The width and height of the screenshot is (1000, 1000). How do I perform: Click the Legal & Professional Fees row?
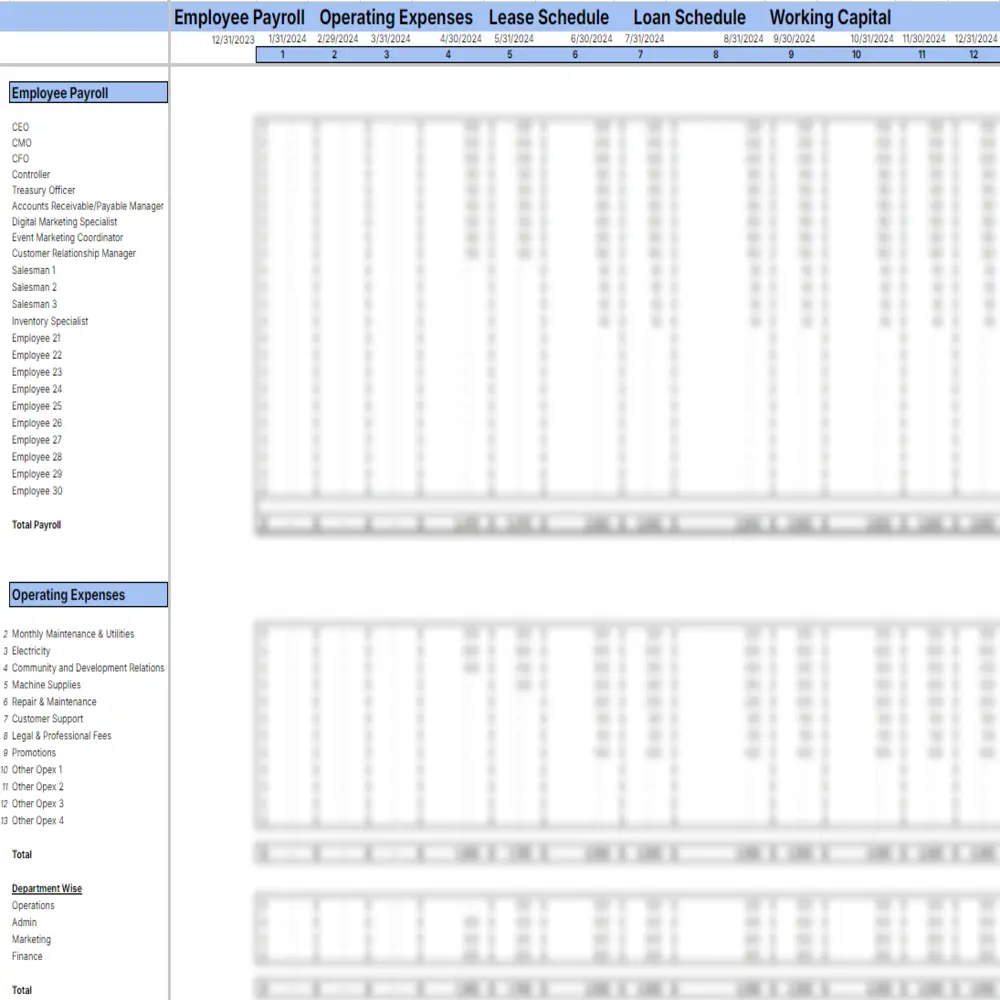tap(58, 735)
